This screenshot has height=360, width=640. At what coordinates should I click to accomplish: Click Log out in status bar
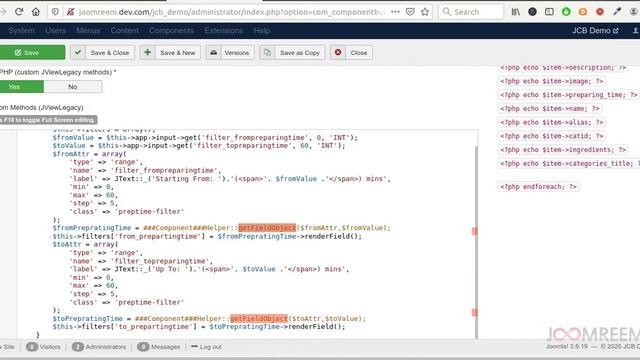[x=207, y=347]
